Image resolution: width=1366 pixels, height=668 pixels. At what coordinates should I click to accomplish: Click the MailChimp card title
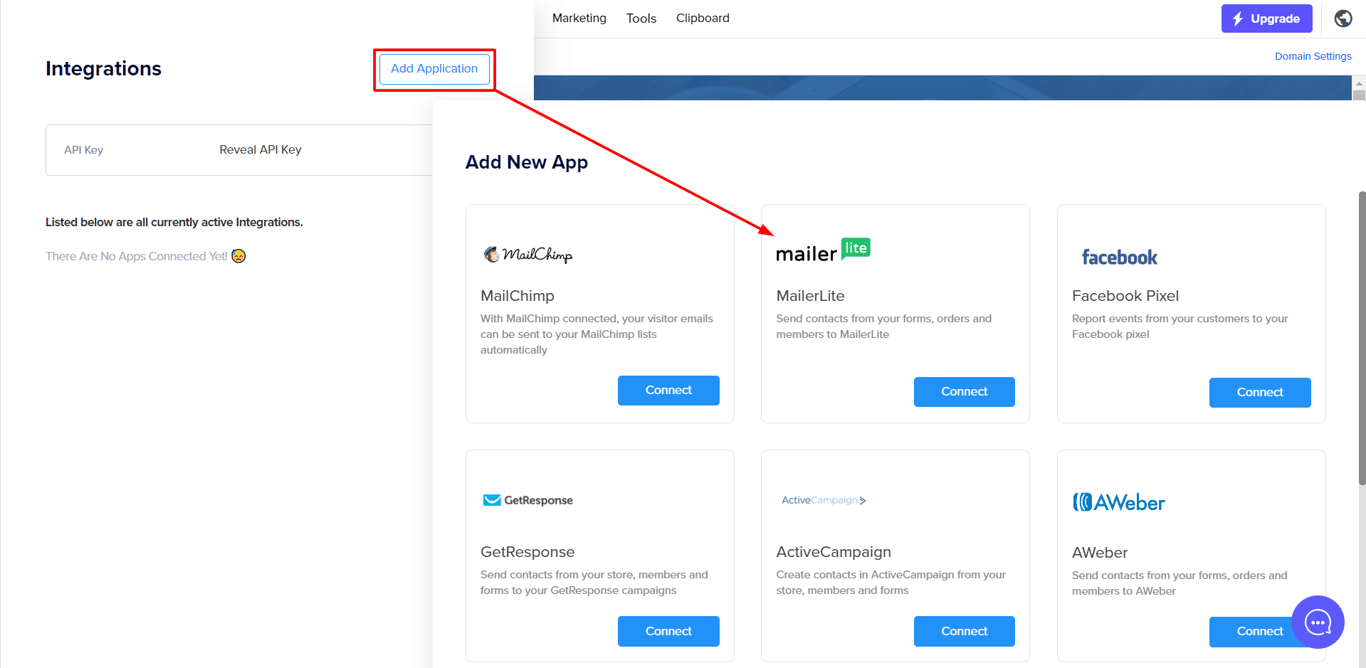click(x=517, y=296)
